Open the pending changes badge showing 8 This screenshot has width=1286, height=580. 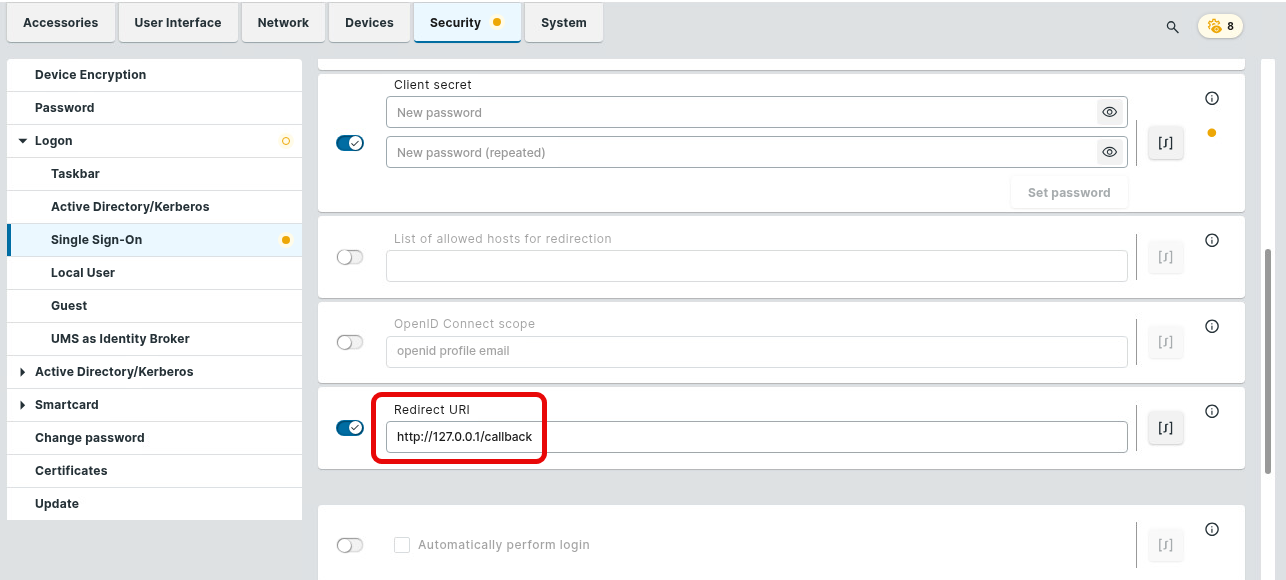(1220, 26)
